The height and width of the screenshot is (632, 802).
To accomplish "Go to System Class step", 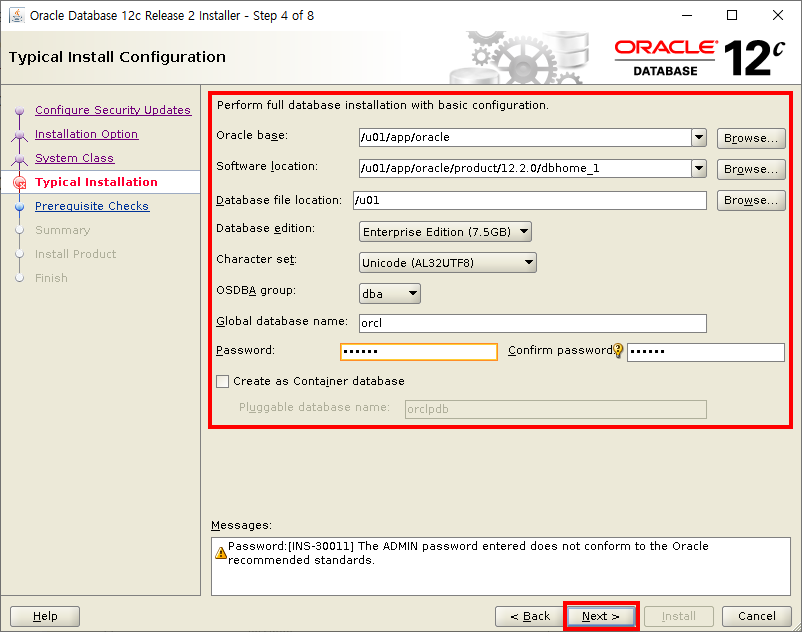I will pos(75,159).
